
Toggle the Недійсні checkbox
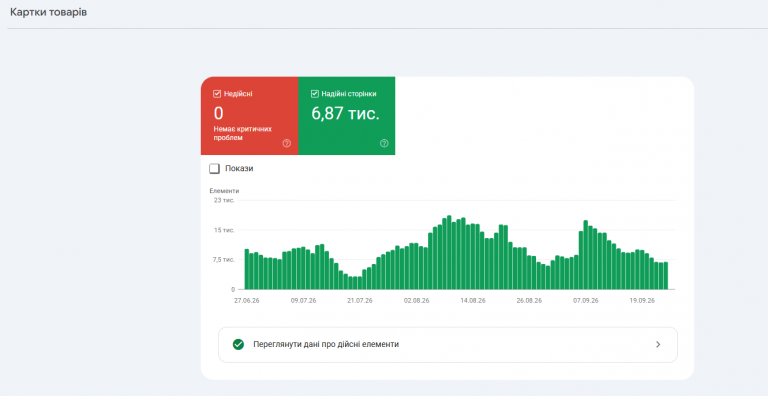click(x=217, y=94)
